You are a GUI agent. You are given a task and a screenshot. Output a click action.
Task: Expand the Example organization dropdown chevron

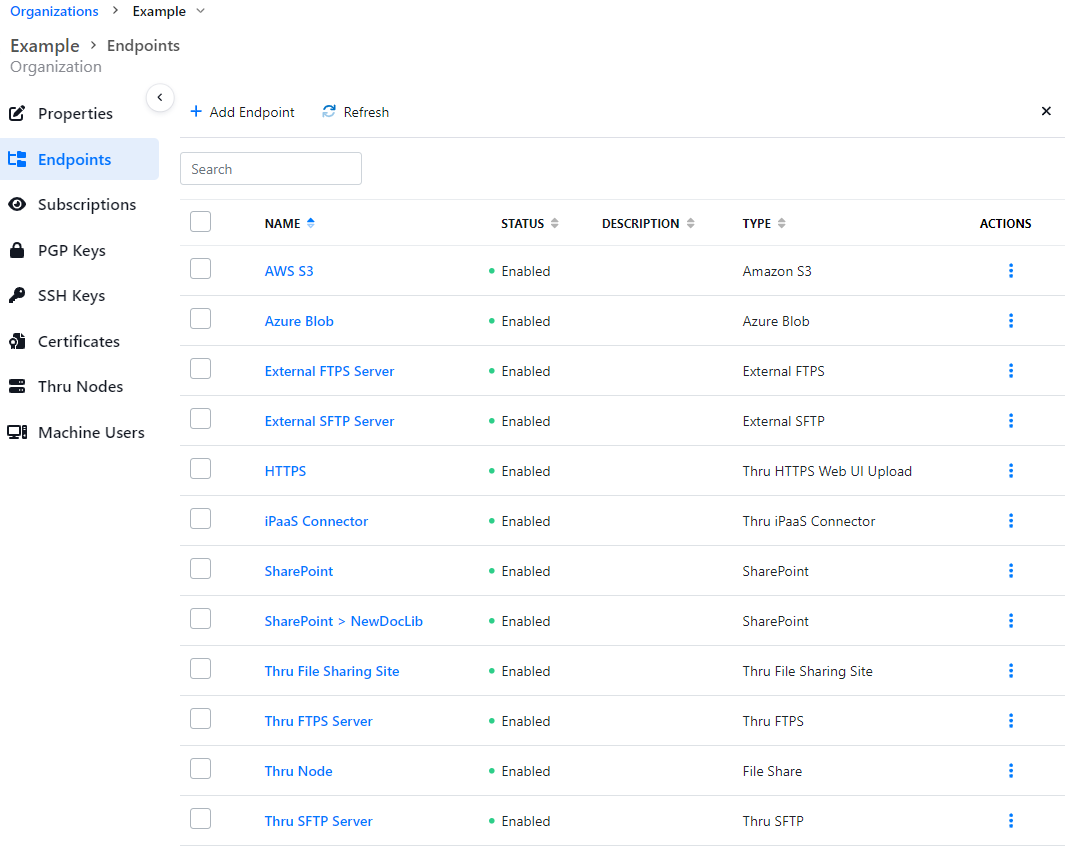tap(201, 12)
